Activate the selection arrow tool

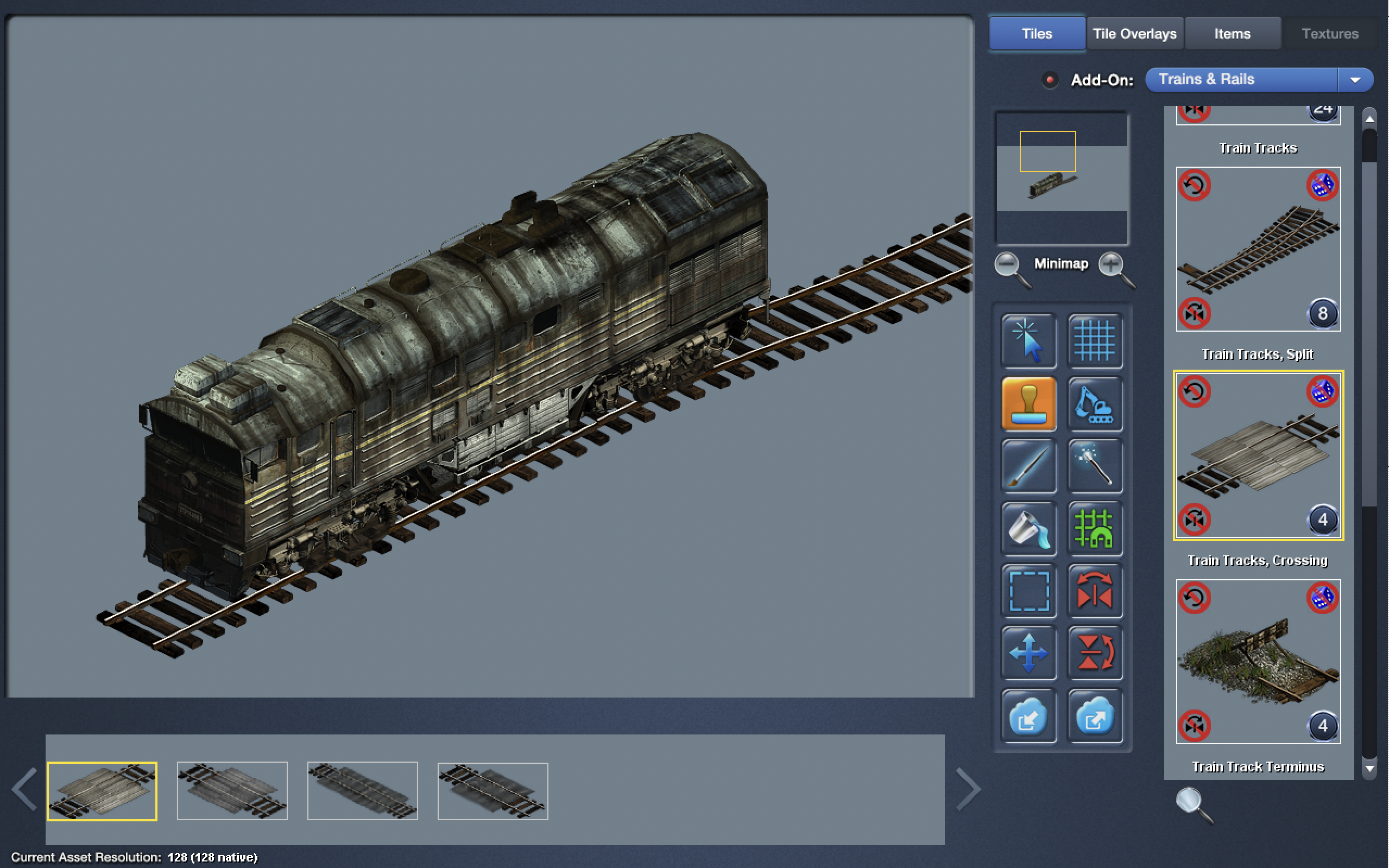pyautogui.click(x=1029, y=341)
